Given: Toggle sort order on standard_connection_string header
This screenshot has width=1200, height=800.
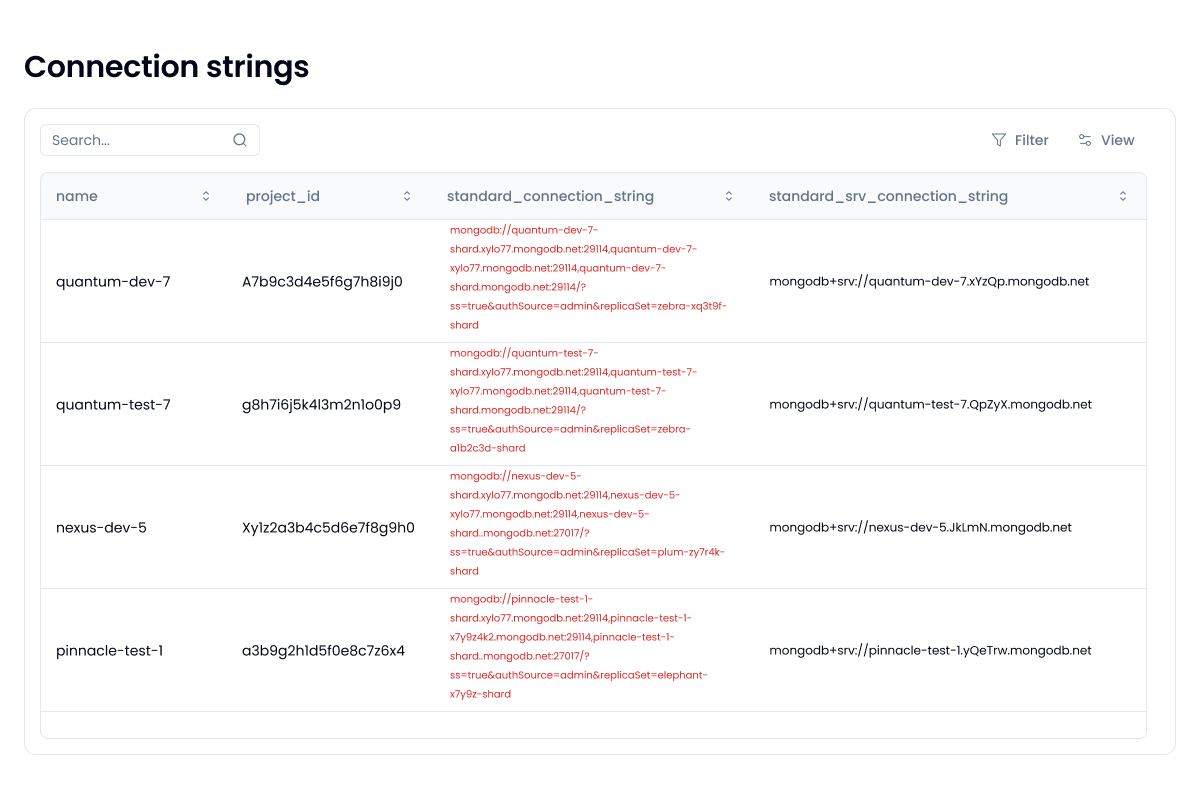Looking at the screenshot, I should click(550, 196).
